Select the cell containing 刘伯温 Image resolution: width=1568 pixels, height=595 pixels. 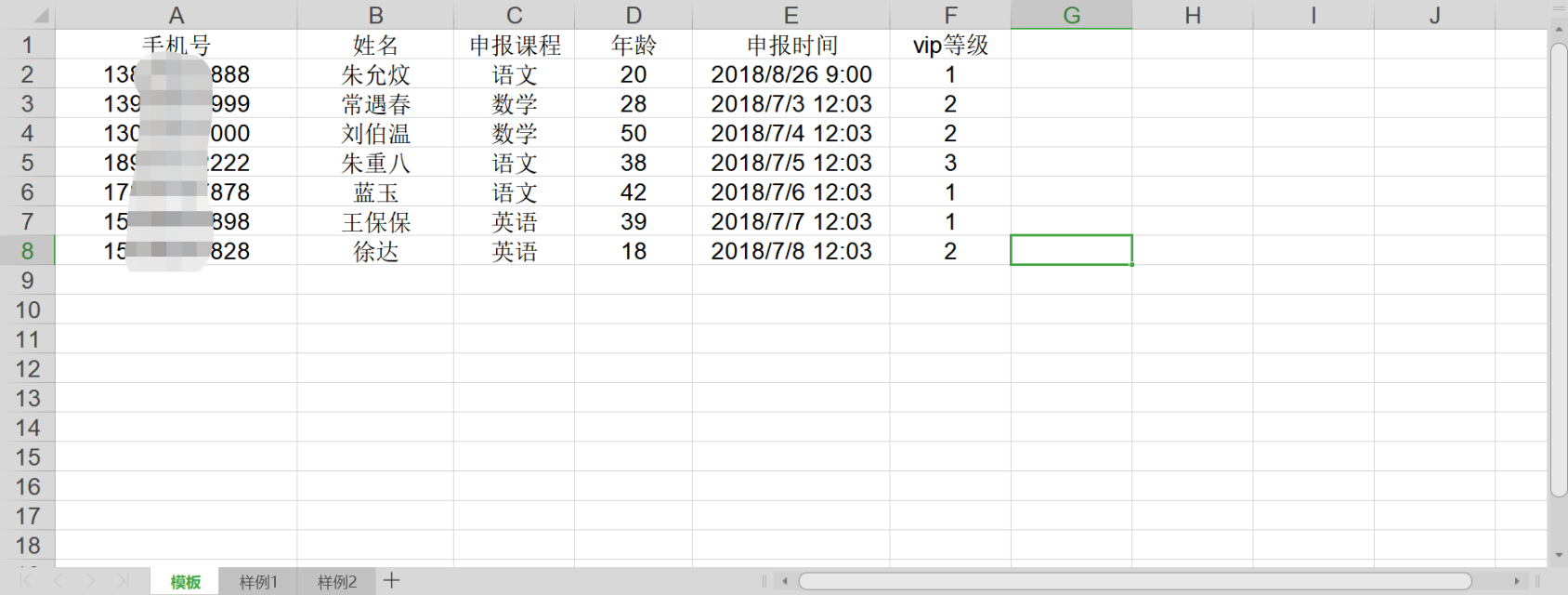(x=375, y=133)
